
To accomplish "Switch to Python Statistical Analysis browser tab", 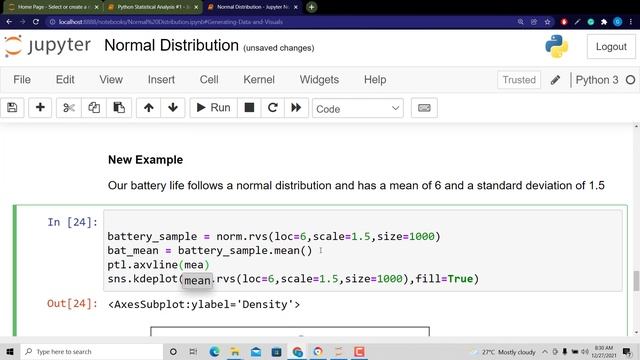I will click(x=152, y=7).
